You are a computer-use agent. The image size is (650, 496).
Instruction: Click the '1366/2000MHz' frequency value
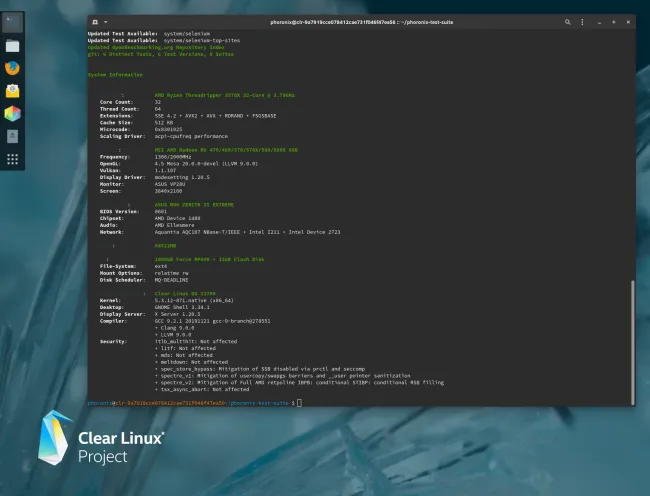pyautogui.click(x=173, y=157)
